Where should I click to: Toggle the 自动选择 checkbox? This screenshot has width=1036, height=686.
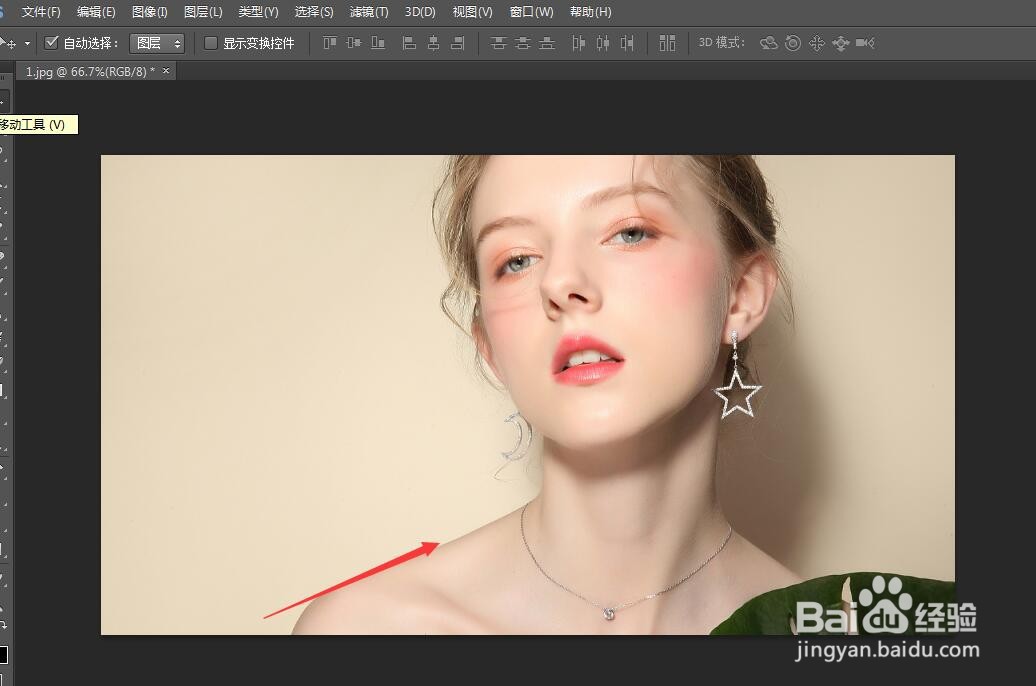pos(52,43)
